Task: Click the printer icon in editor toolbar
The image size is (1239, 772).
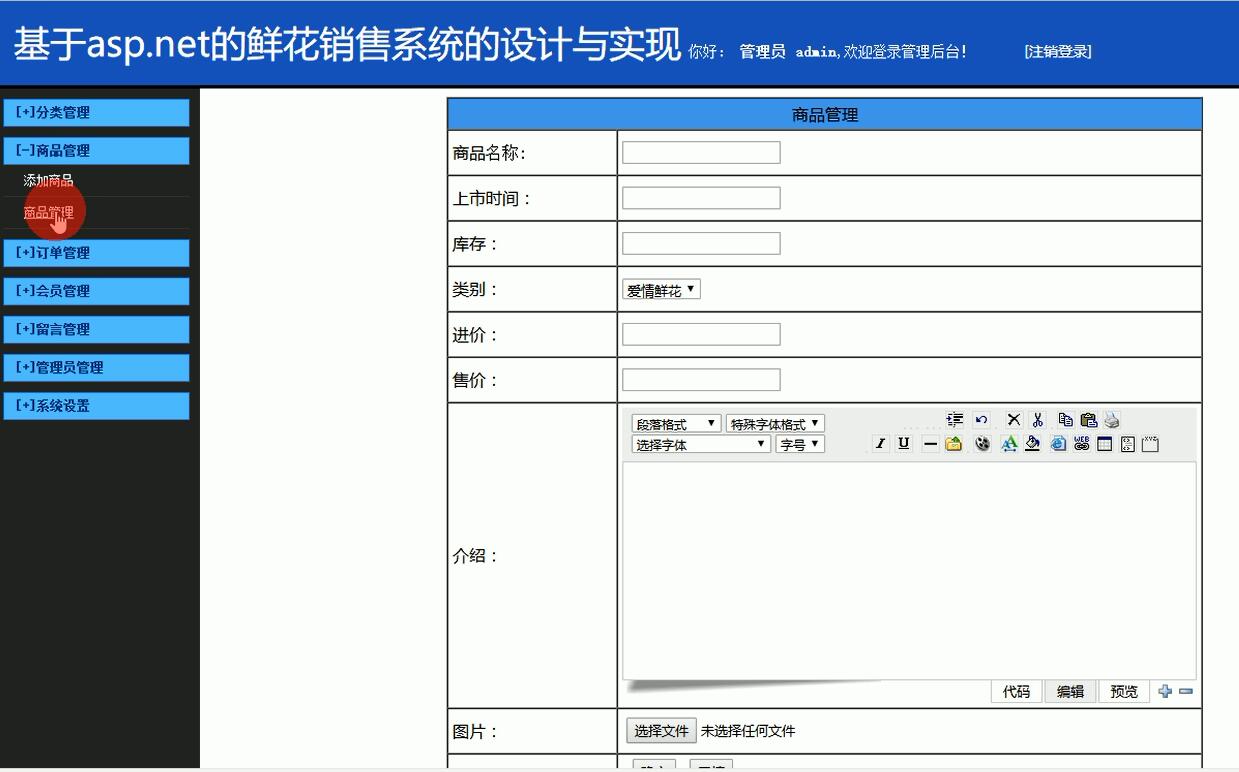Action: pyautogui.click(x=1112, y=419)
